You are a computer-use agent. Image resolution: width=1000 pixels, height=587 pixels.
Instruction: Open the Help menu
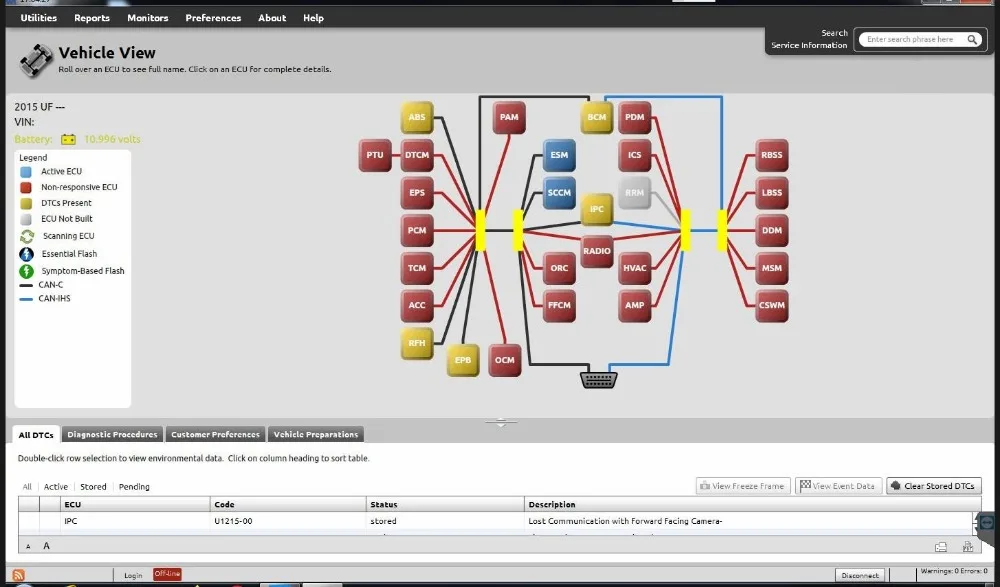click(313, 18)
